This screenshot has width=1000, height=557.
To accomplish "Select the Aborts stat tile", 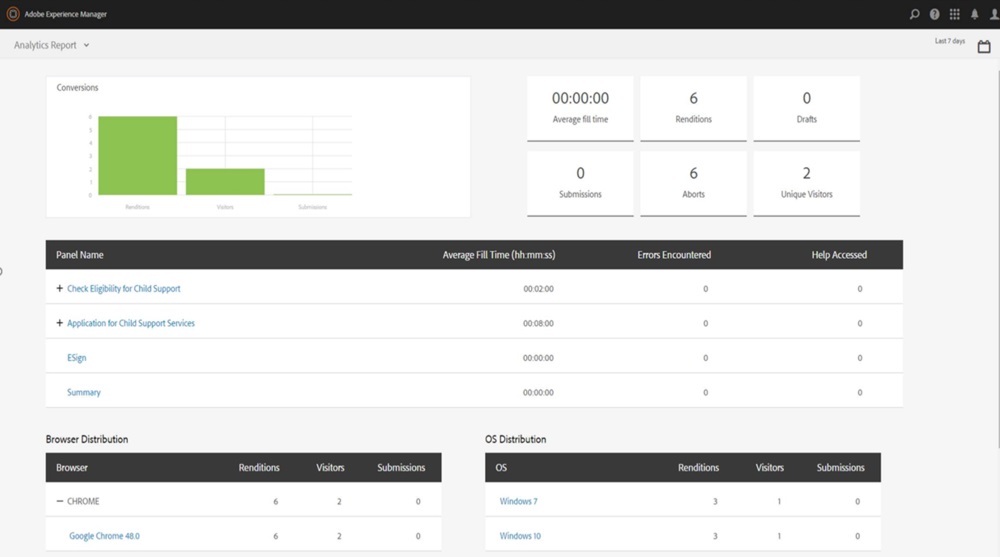I will (693, 183).
